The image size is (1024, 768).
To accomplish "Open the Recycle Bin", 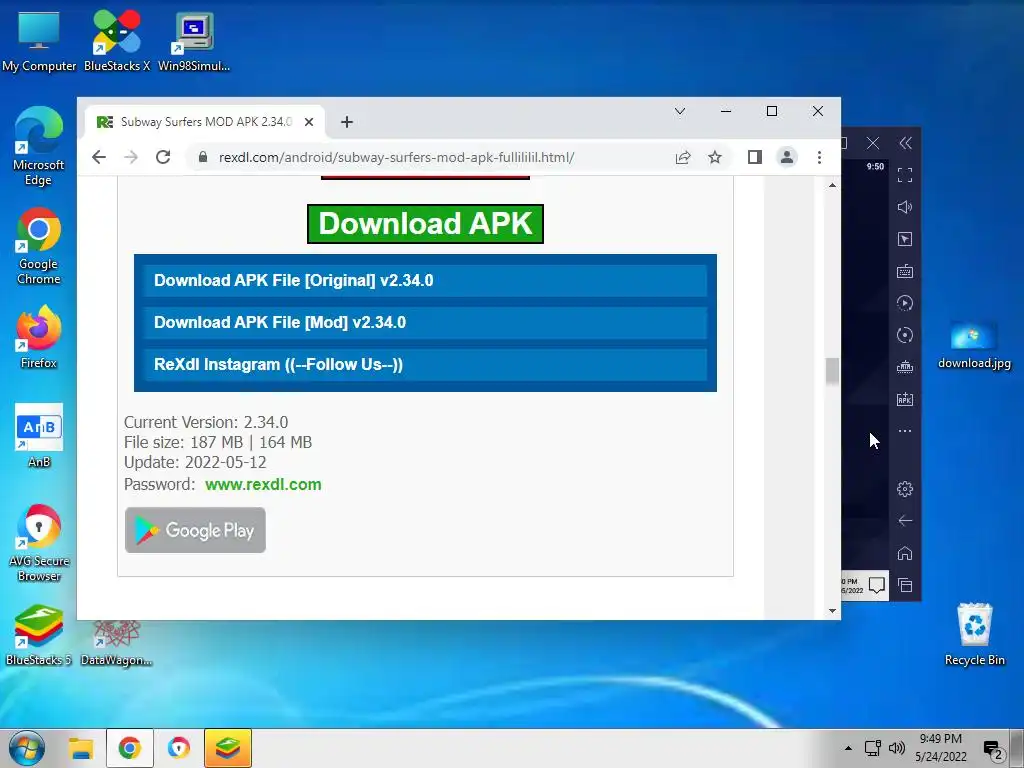I will click(x=974, y=635).
